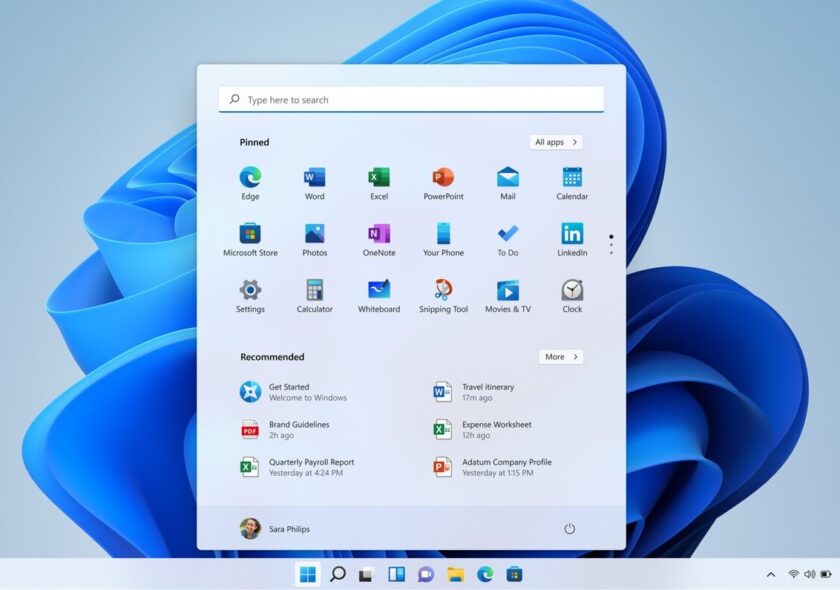Open the Your Phone app
Image resolution: width=840 pixels, height=590 pixels.
coord(443,240)
